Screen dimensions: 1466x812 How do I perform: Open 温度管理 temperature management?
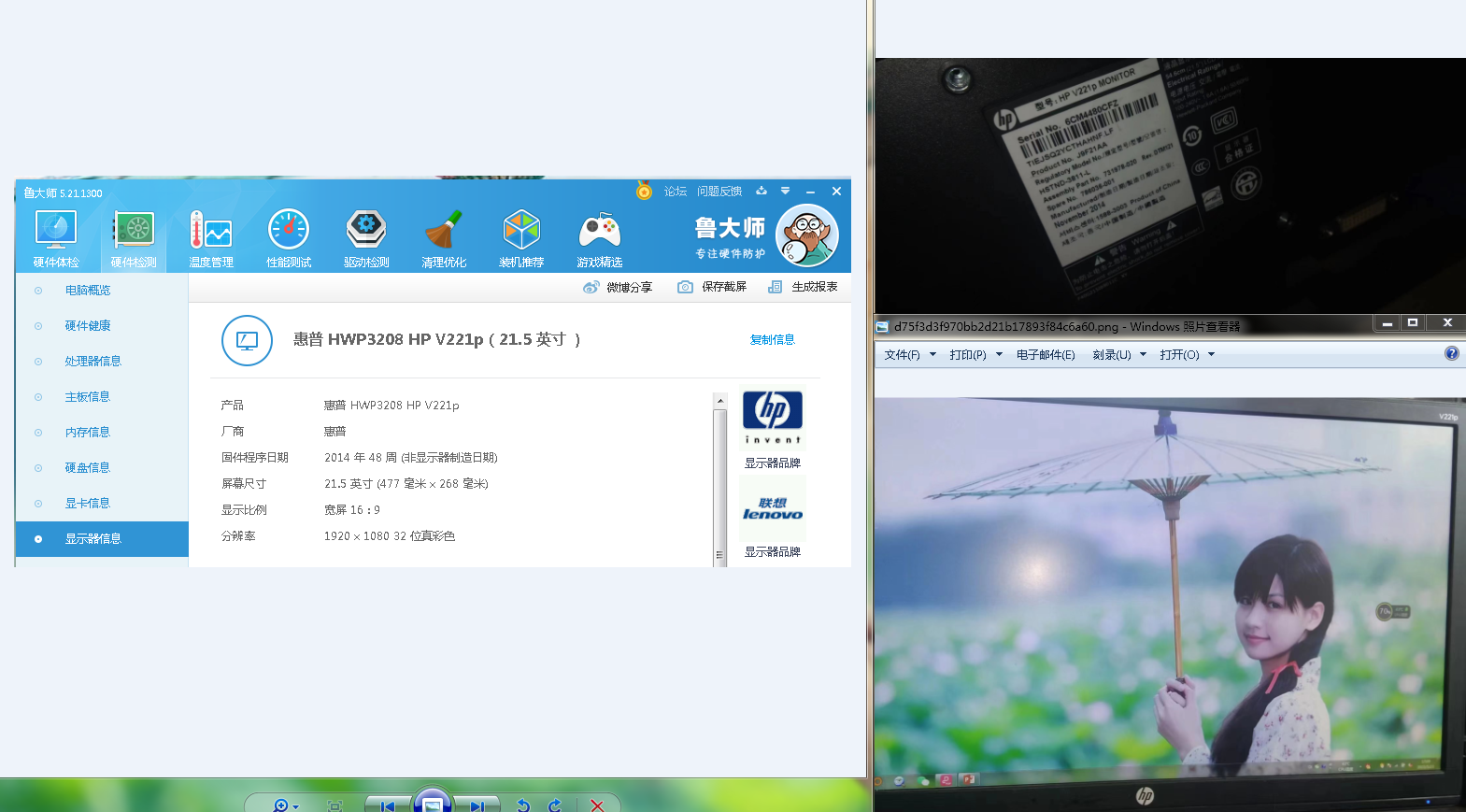[x=211, y=239]
